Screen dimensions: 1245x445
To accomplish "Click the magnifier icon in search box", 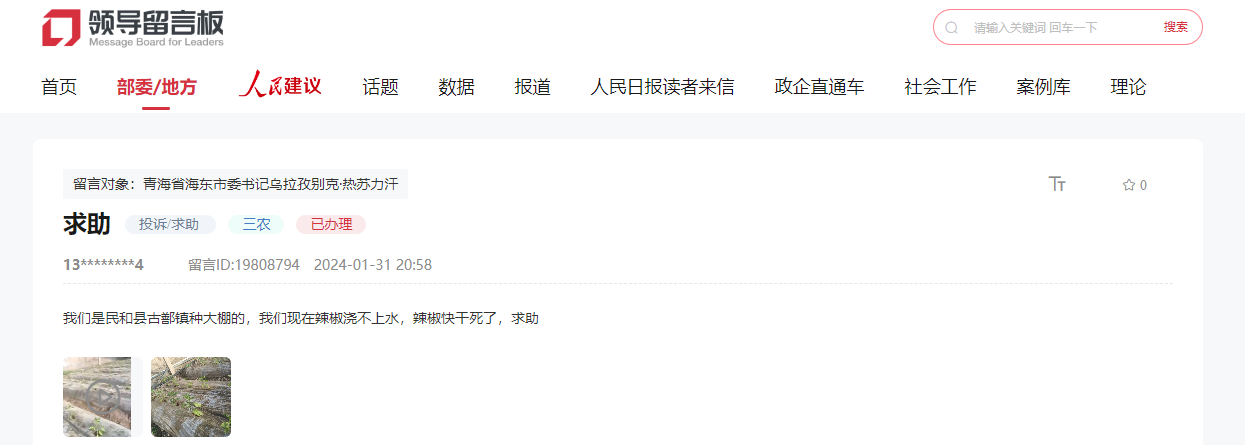I will pyautogui.click(x=952, y=28).
